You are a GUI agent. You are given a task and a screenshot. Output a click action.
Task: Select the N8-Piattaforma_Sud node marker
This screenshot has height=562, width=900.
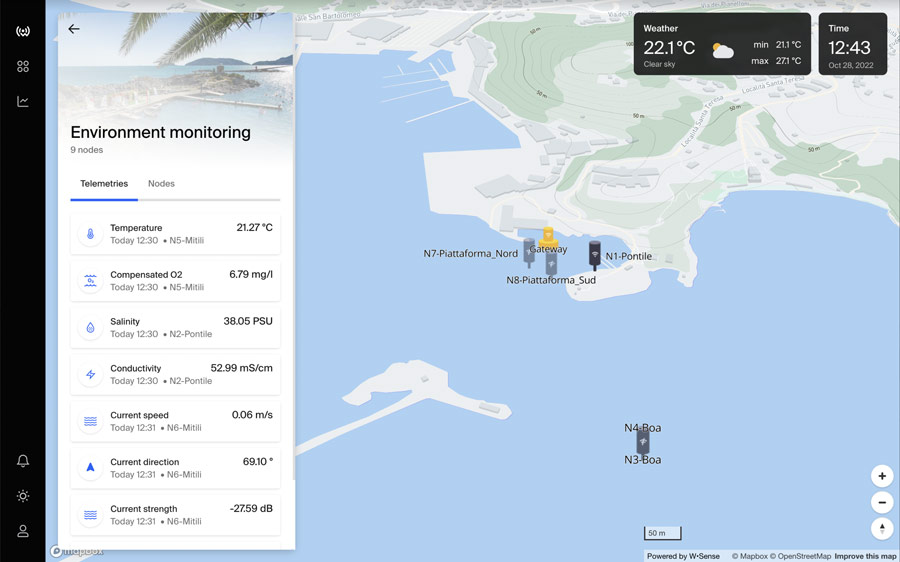pyautogui.click(x=551, y=263)
